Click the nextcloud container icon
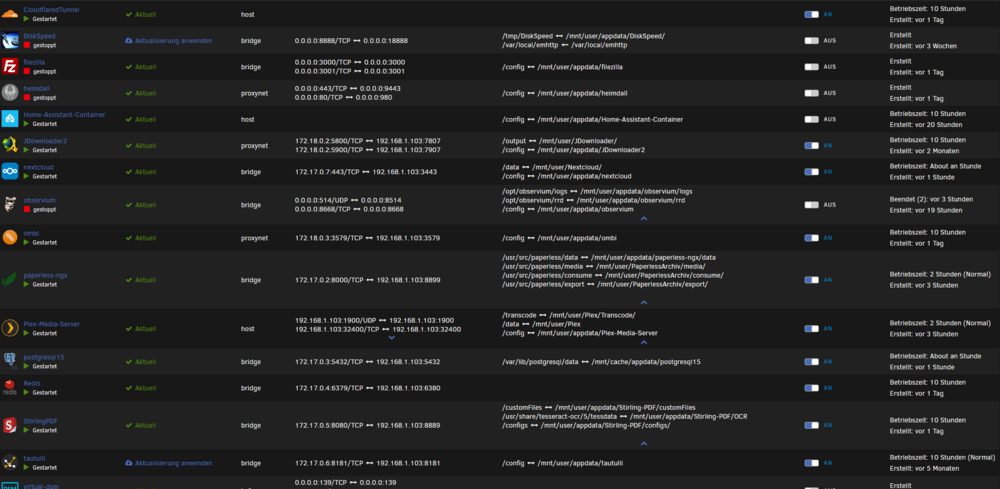The height and width of the screenshot is (489, 1000). click(x=10, y=171)
